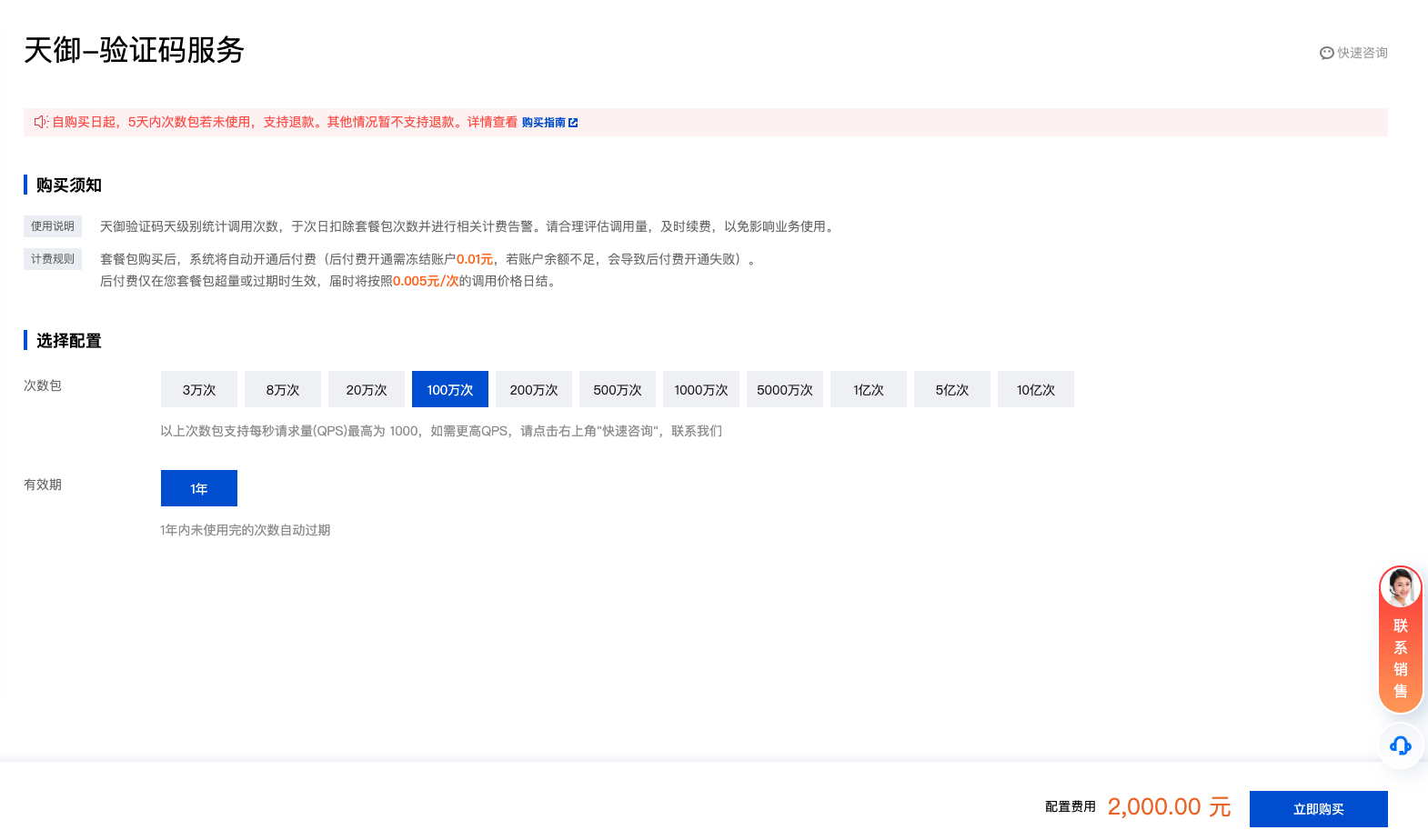Select the 8万次 package

283,389
